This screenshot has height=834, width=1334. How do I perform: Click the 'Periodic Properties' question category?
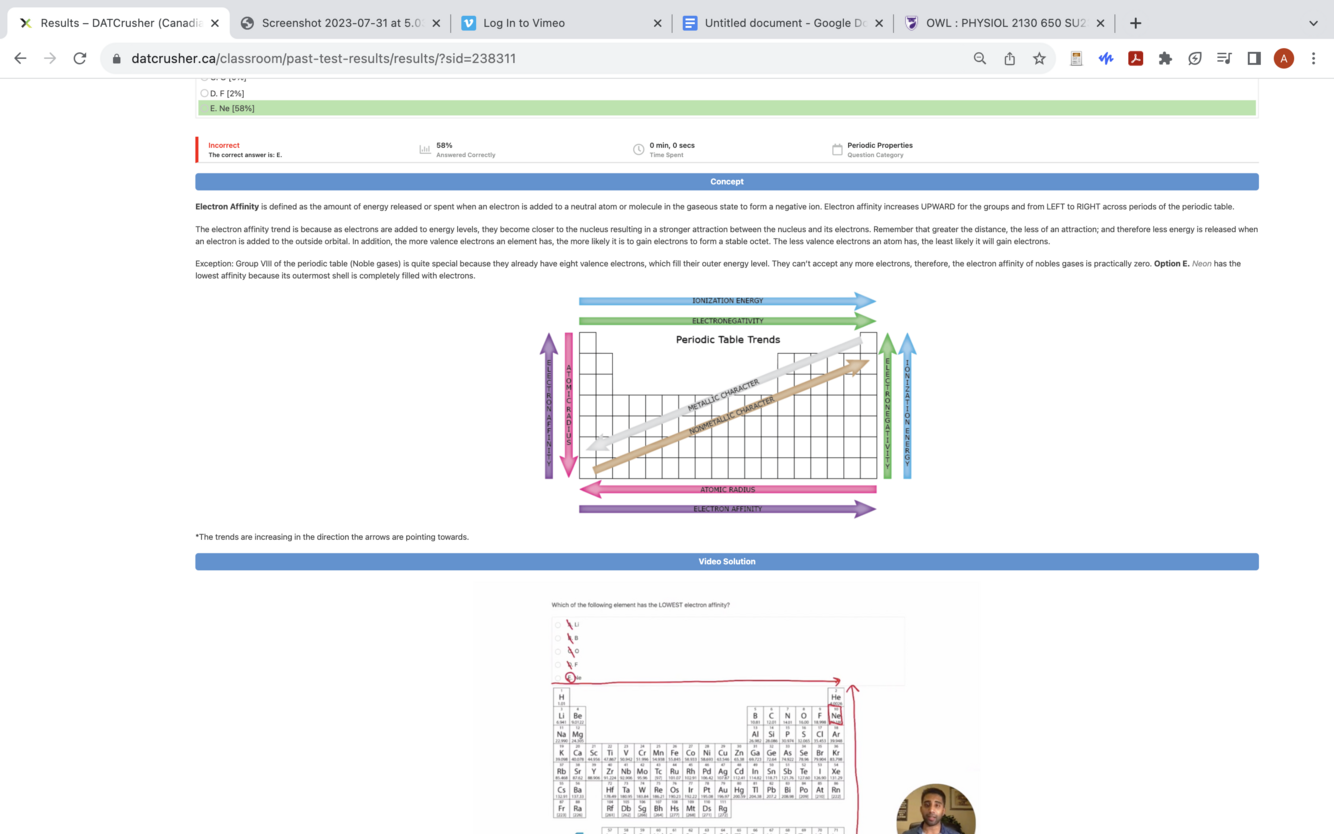[880, 145]
